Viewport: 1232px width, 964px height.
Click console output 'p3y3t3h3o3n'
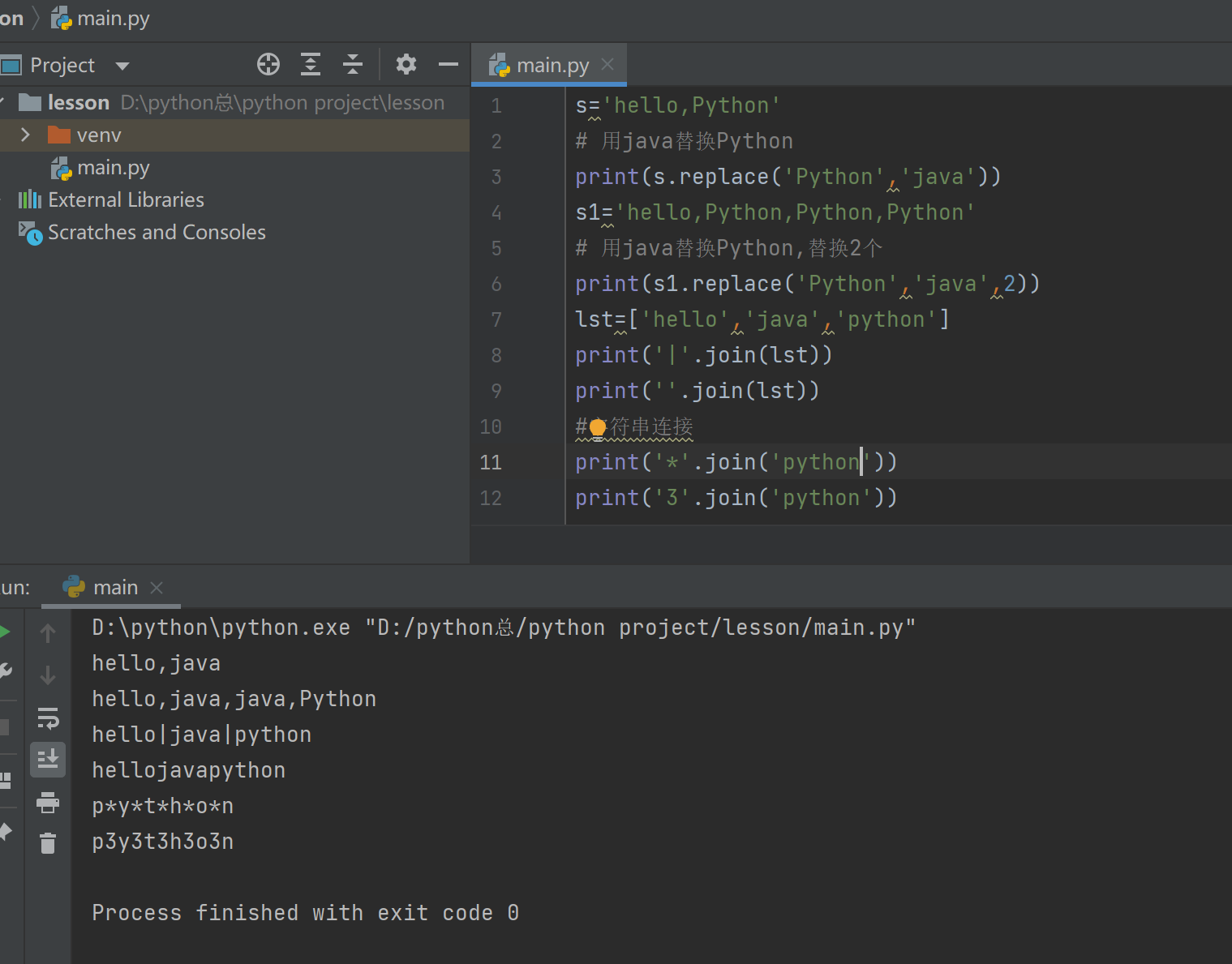click(163, 842)
